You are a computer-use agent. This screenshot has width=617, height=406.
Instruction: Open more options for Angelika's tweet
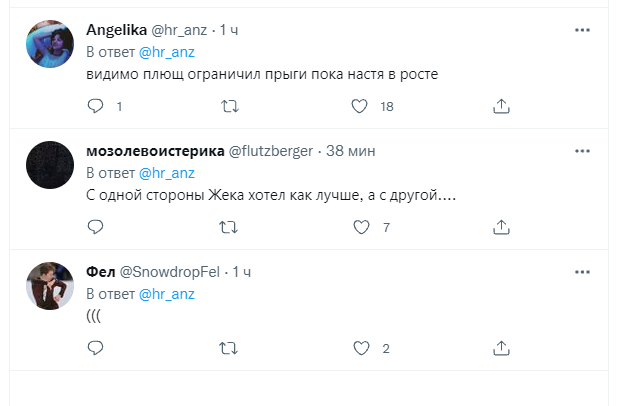coord(582,30)
